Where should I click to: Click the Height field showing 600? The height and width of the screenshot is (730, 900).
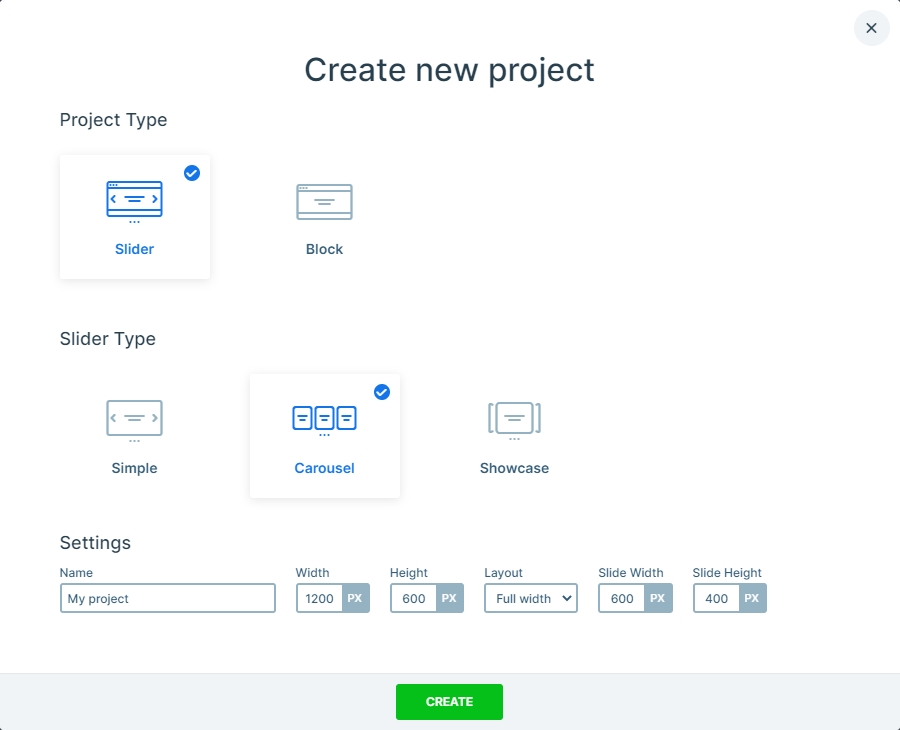click(x=413, y=598)
